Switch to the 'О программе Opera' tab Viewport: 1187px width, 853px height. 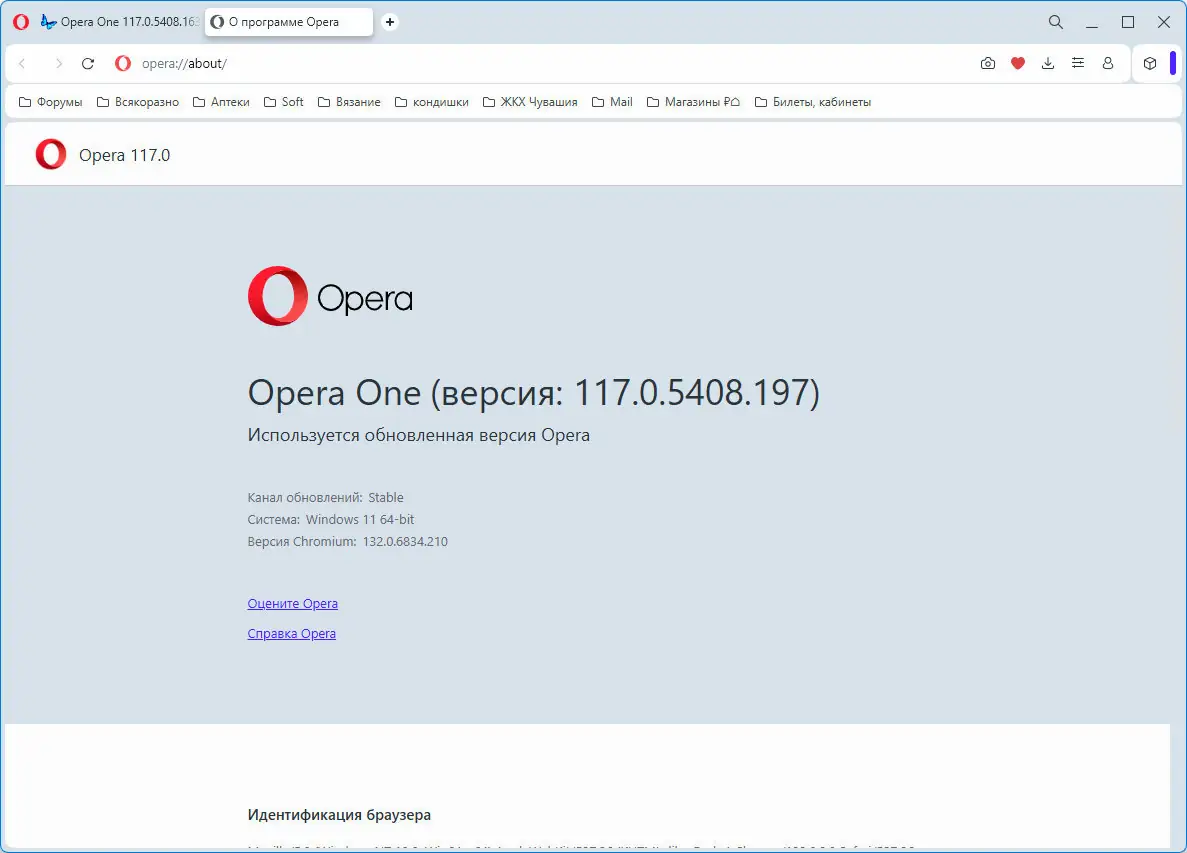(288, 21)
